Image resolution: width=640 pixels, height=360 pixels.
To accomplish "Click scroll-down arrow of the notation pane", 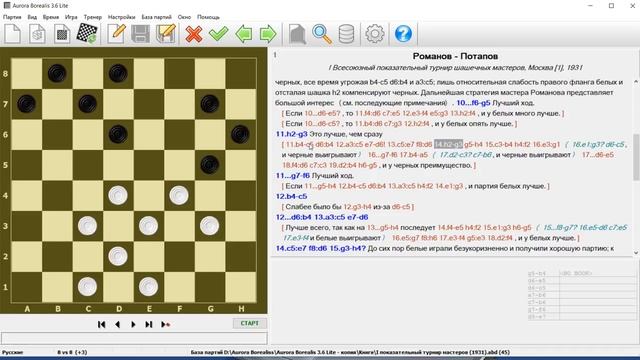I will [x=636, y=253].
